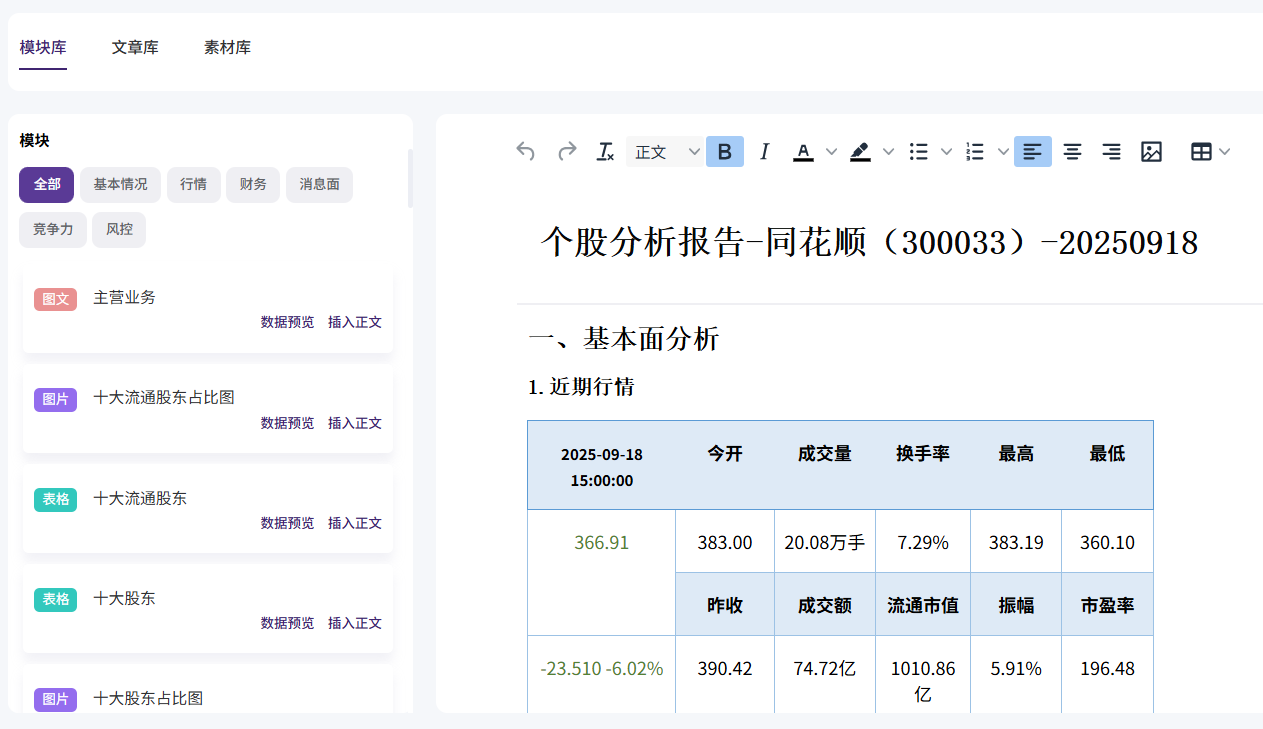Image resolution: width=1263 pixels, height=729 pixels.
Task: Preview data for 主营业务 module
Action: coord(287,322)
